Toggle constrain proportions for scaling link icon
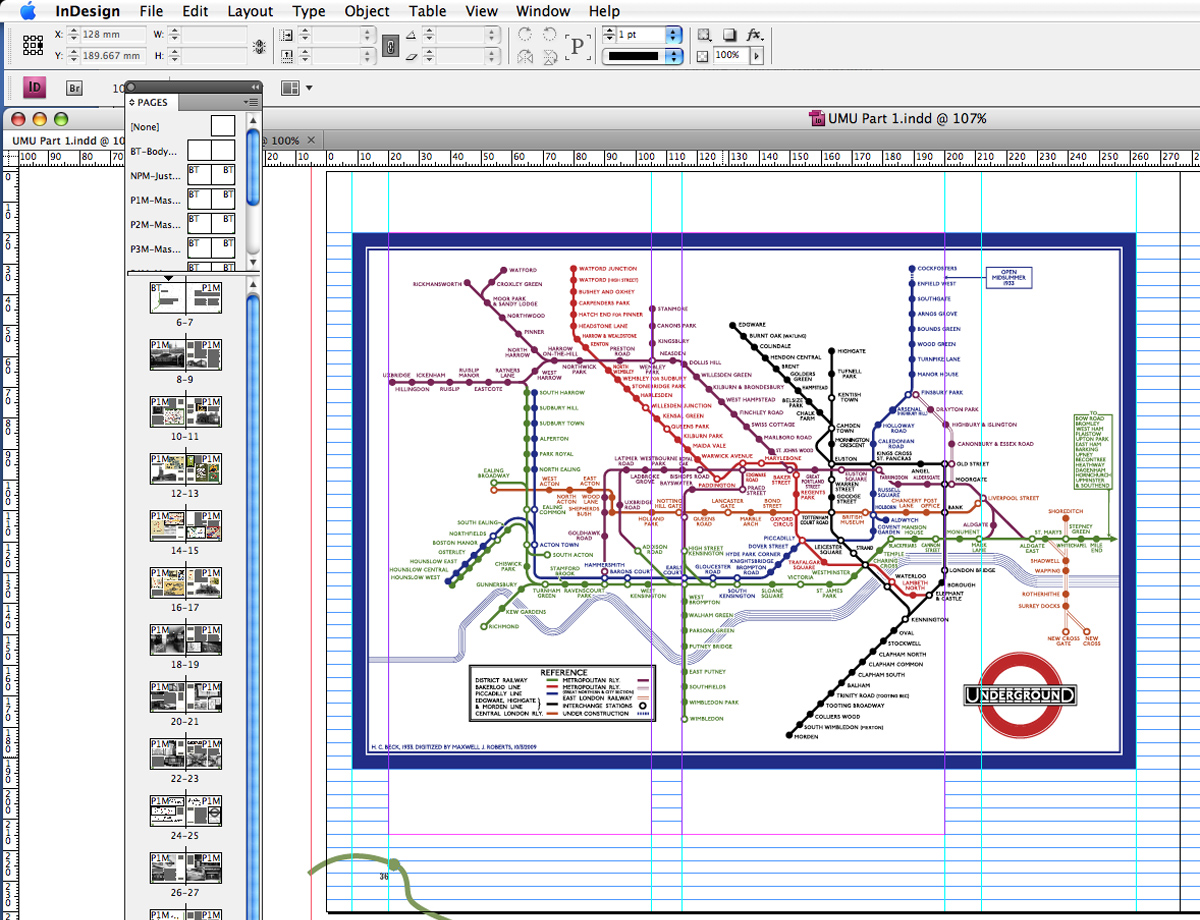Image resolution: width=1200 pixels, height=920 pixels. pyautogui.click(x=391, y=44)
